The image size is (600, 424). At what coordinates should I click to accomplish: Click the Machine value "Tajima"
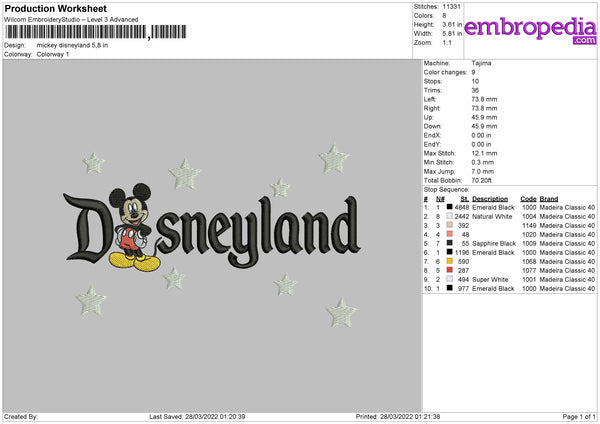click(x=481, y=63)
